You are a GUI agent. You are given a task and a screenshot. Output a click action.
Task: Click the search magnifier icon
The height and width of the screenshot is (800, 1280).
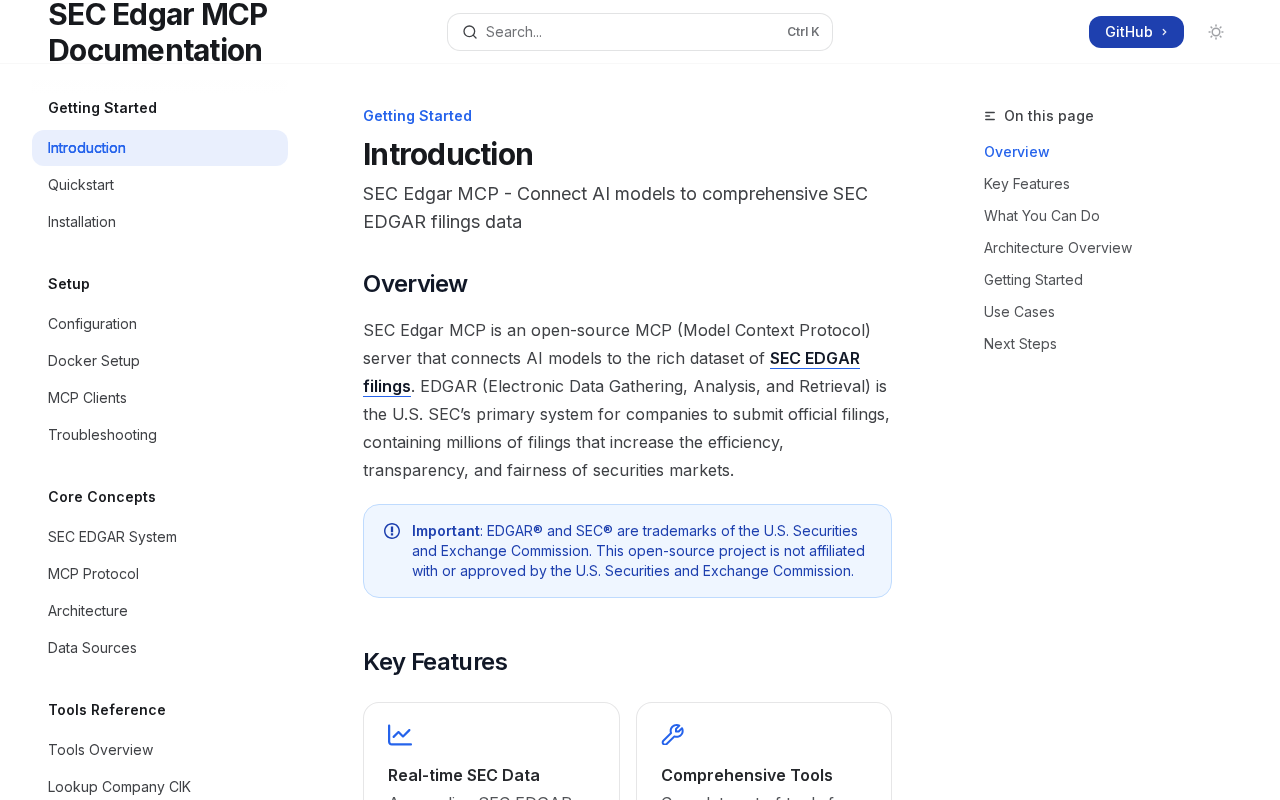tap(470, 32)
